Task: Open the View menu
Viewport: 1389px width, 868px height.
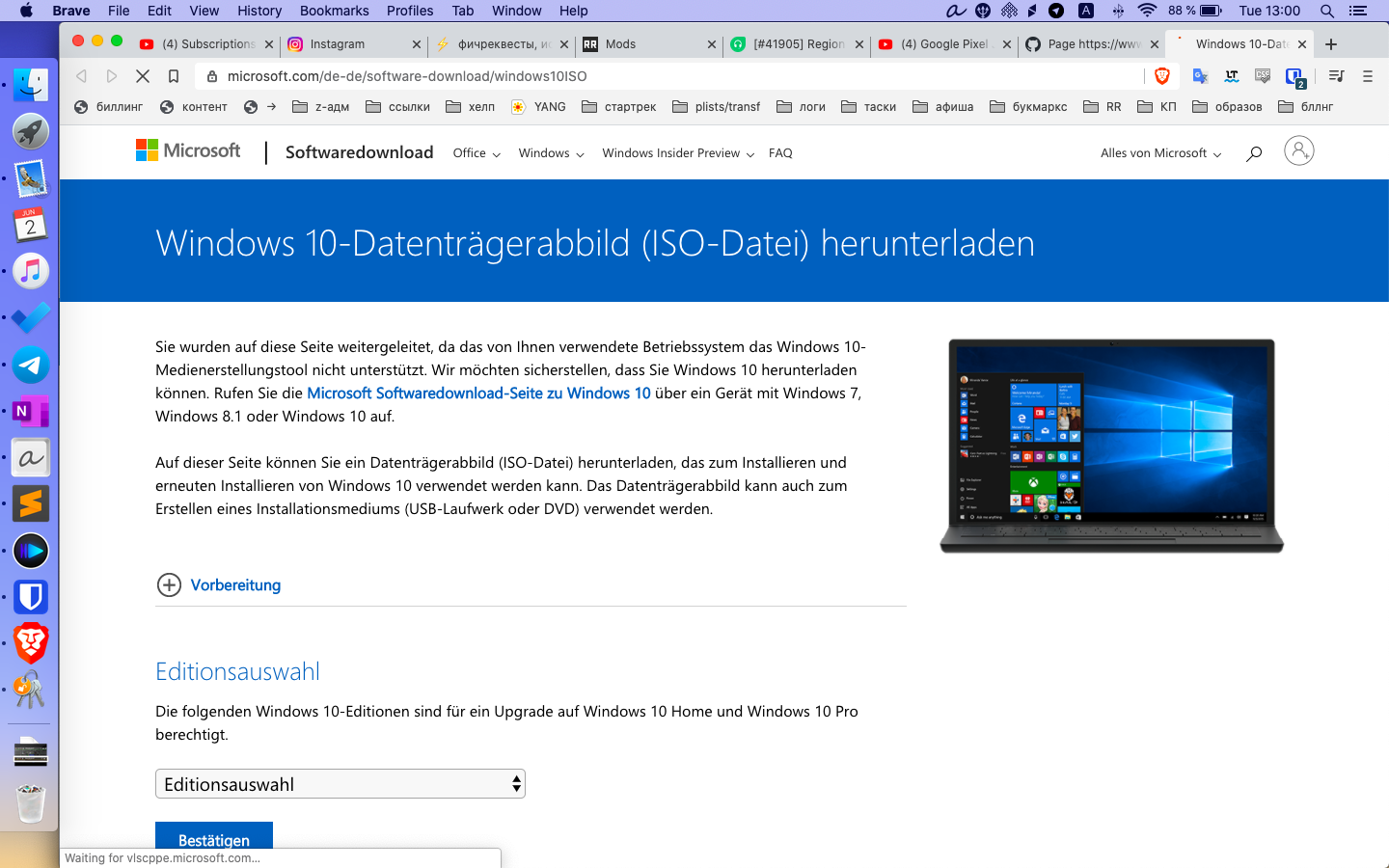Action: [x=204, y=11]
